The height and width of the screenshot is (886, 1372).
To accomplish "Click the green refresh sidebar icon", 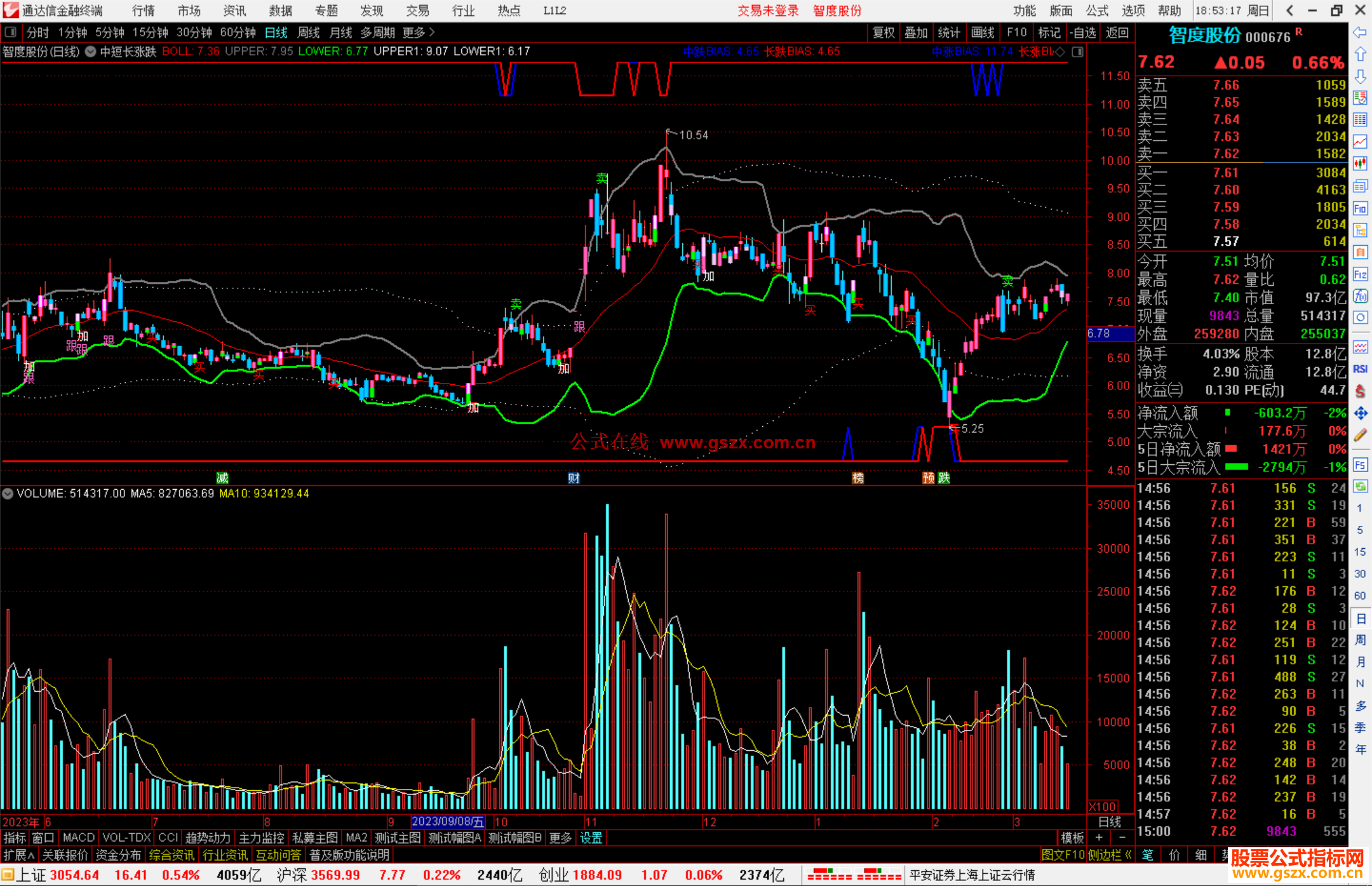I will pyautogui.click(x=1360, y=487).
